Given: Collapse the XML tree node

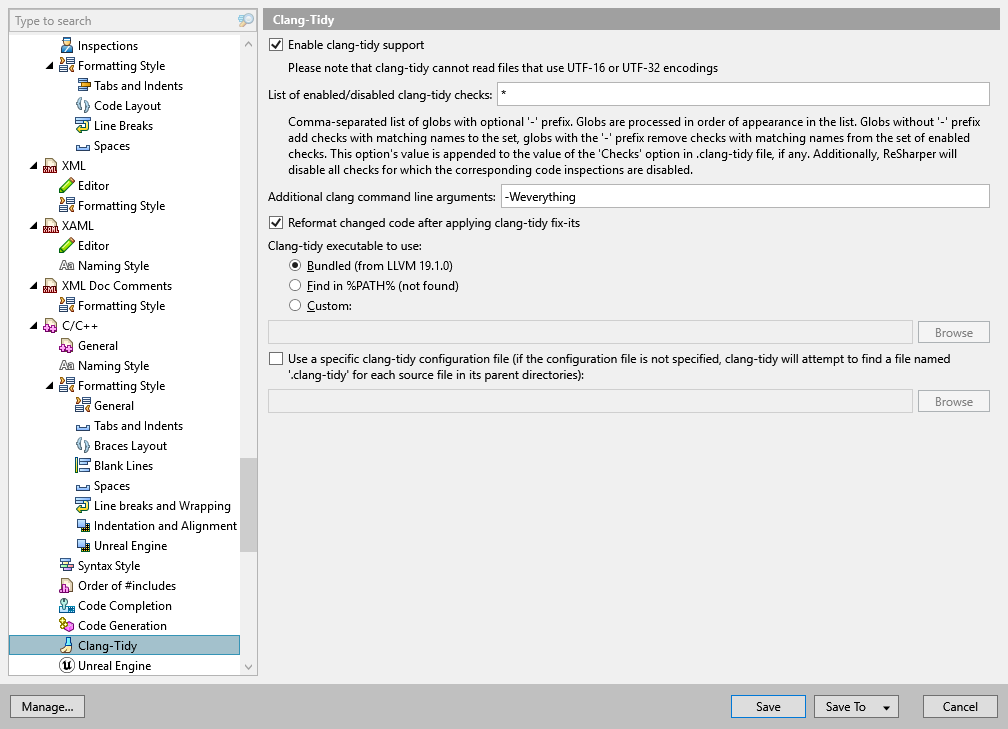Looking at the screenshot, I should [x=35, y=165].
